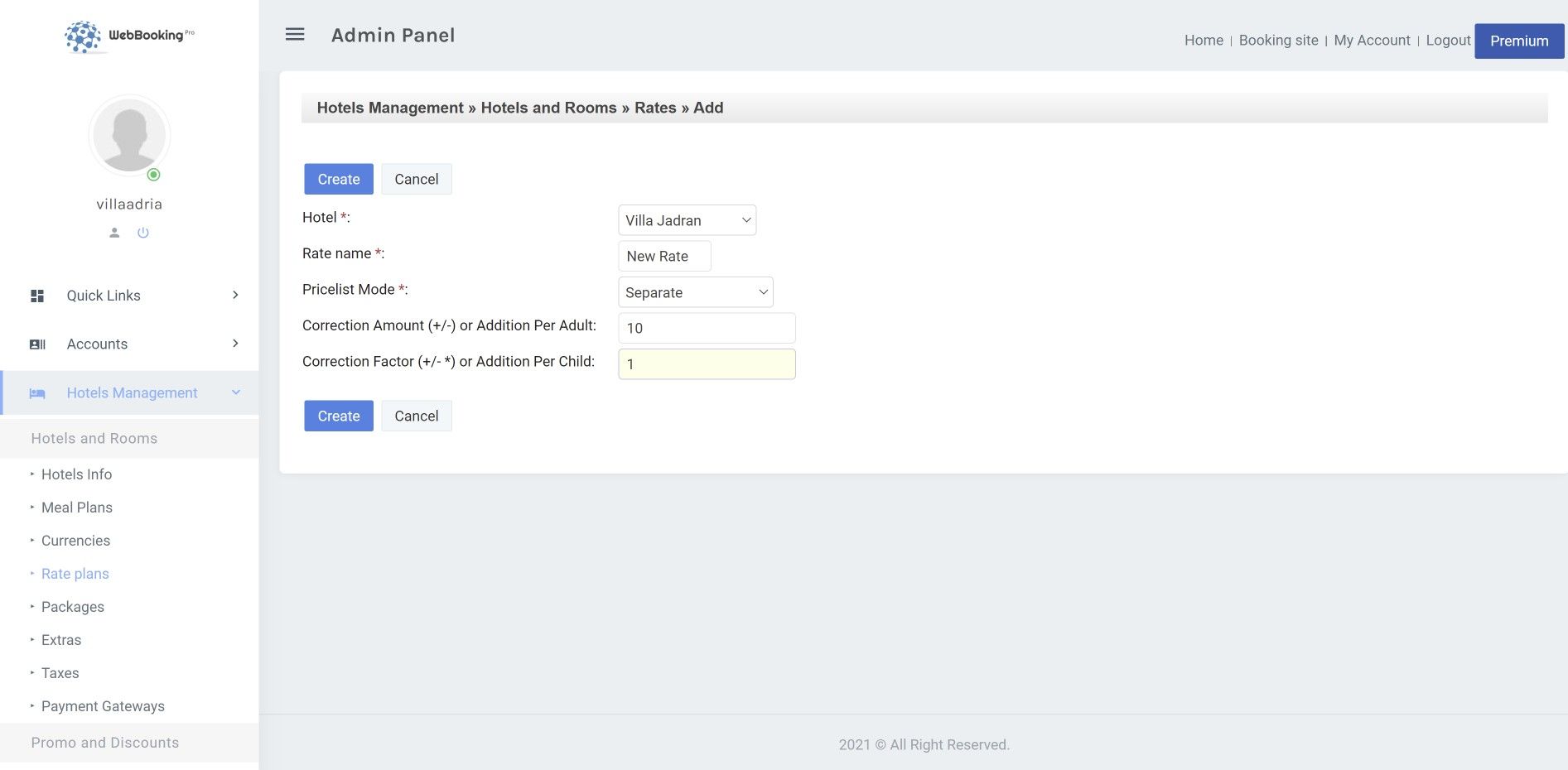Open the Pricelist Mode dropdown
The image size is (1568, 770).
695,292
